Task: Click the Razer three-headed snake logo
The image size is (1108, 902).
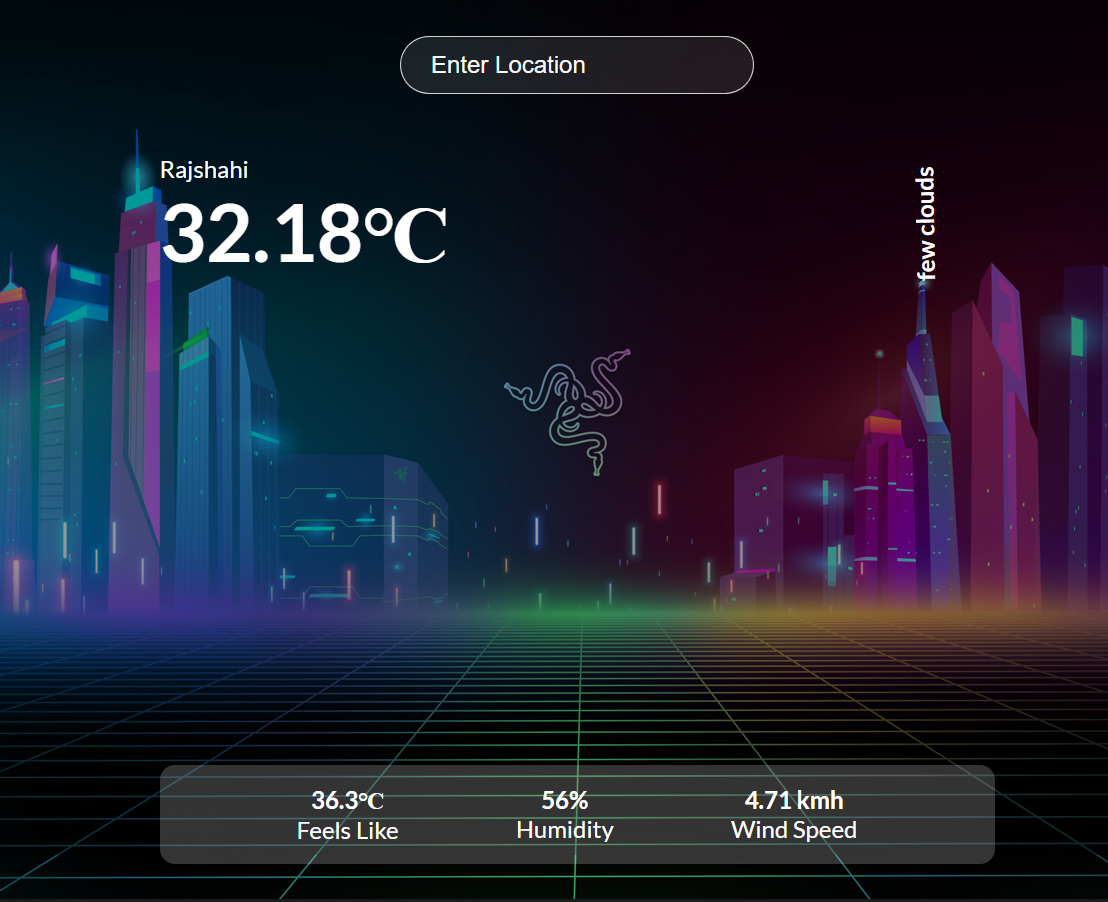Action: (568, 410)
